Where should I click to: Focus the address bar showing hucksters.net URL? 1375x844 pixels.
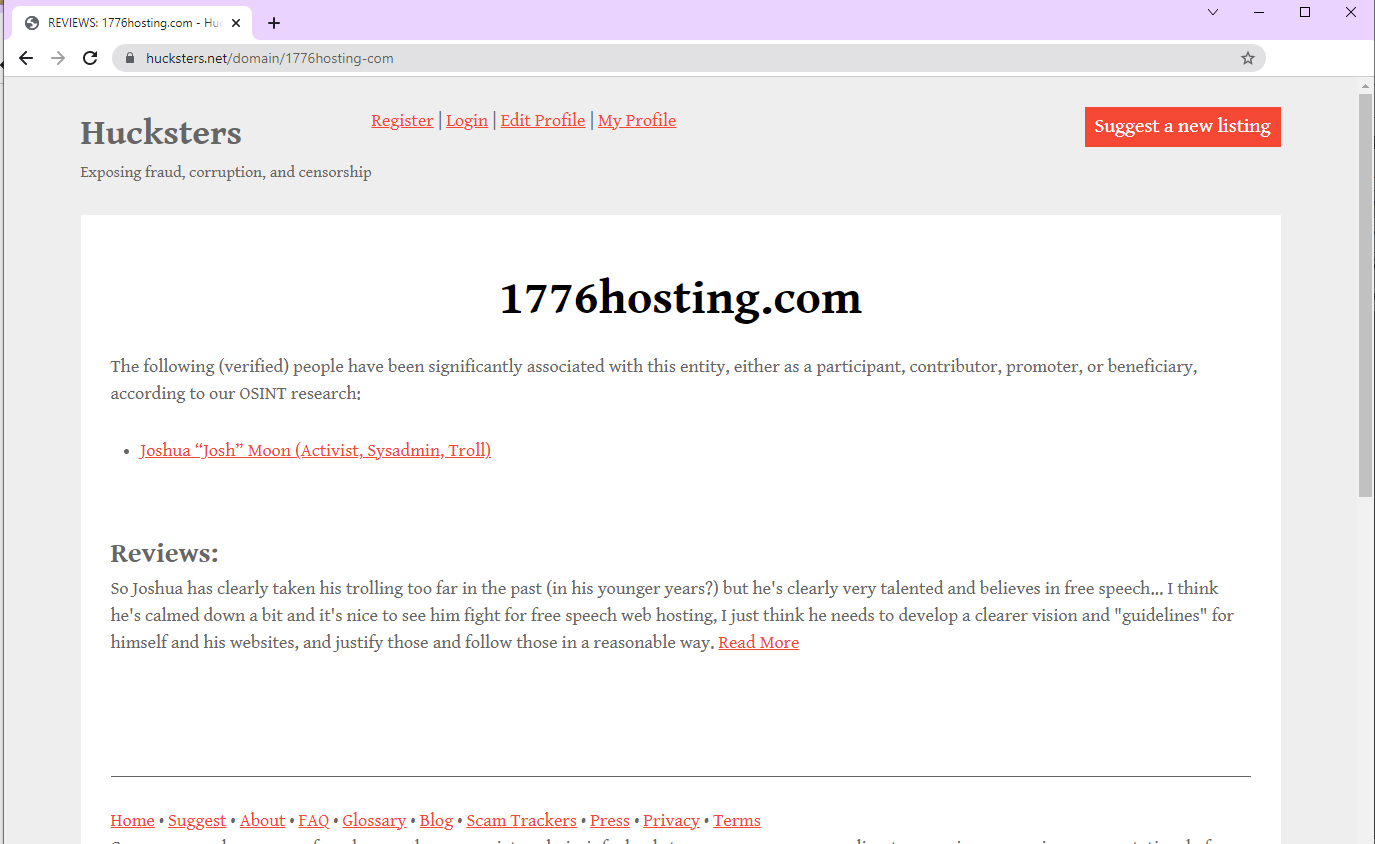pos(690,58)
